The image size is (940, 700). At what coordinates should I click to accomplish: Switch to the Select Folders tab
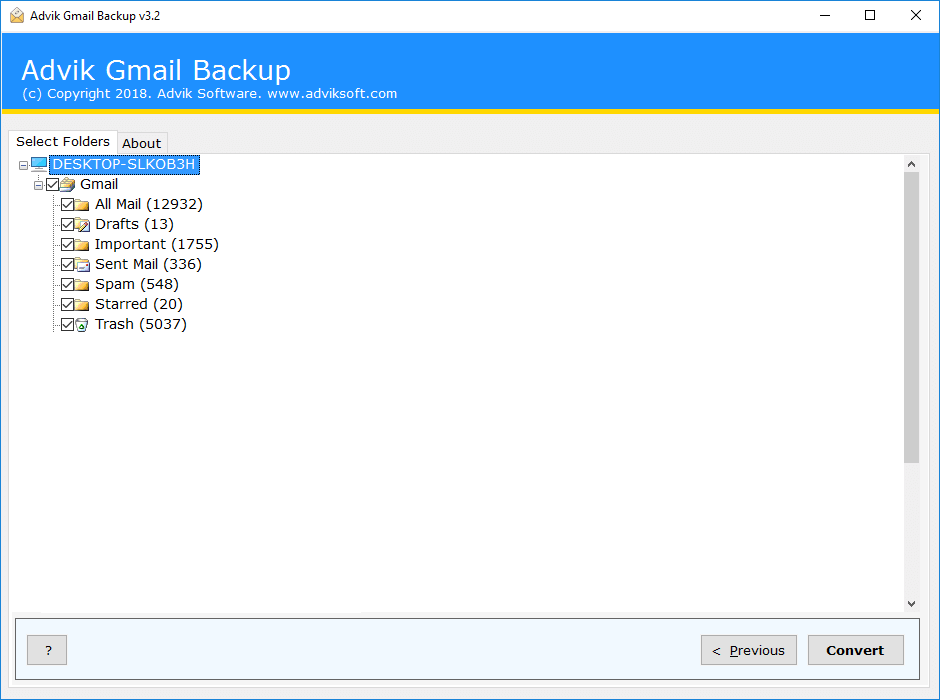(x=63, y=141)
